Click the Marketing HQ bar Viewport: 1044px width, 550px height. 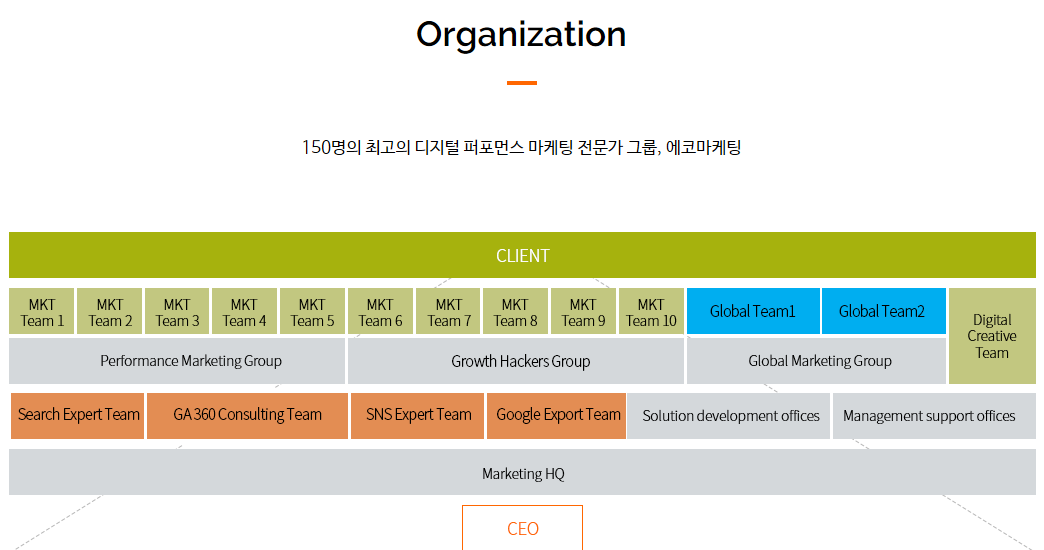522,472
